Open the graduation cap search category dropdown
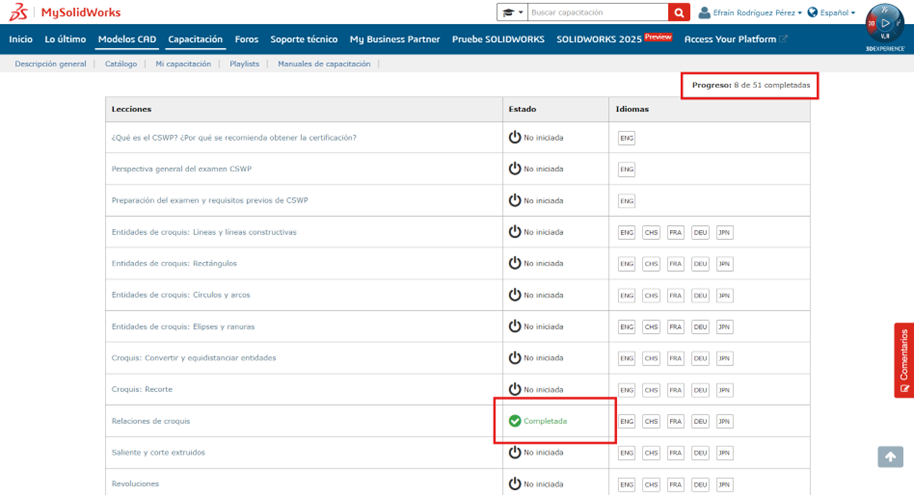 (512, 12)
